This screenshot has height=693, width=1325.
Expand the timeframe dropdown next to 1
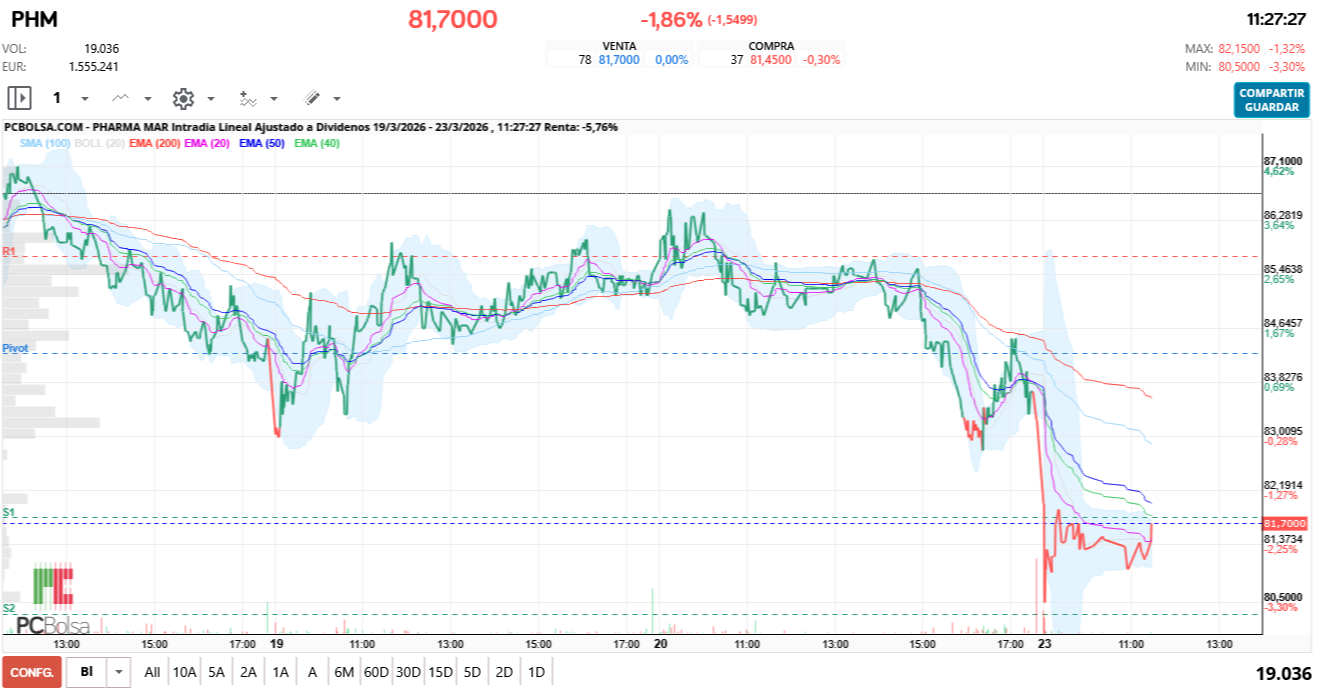point(85,99)
